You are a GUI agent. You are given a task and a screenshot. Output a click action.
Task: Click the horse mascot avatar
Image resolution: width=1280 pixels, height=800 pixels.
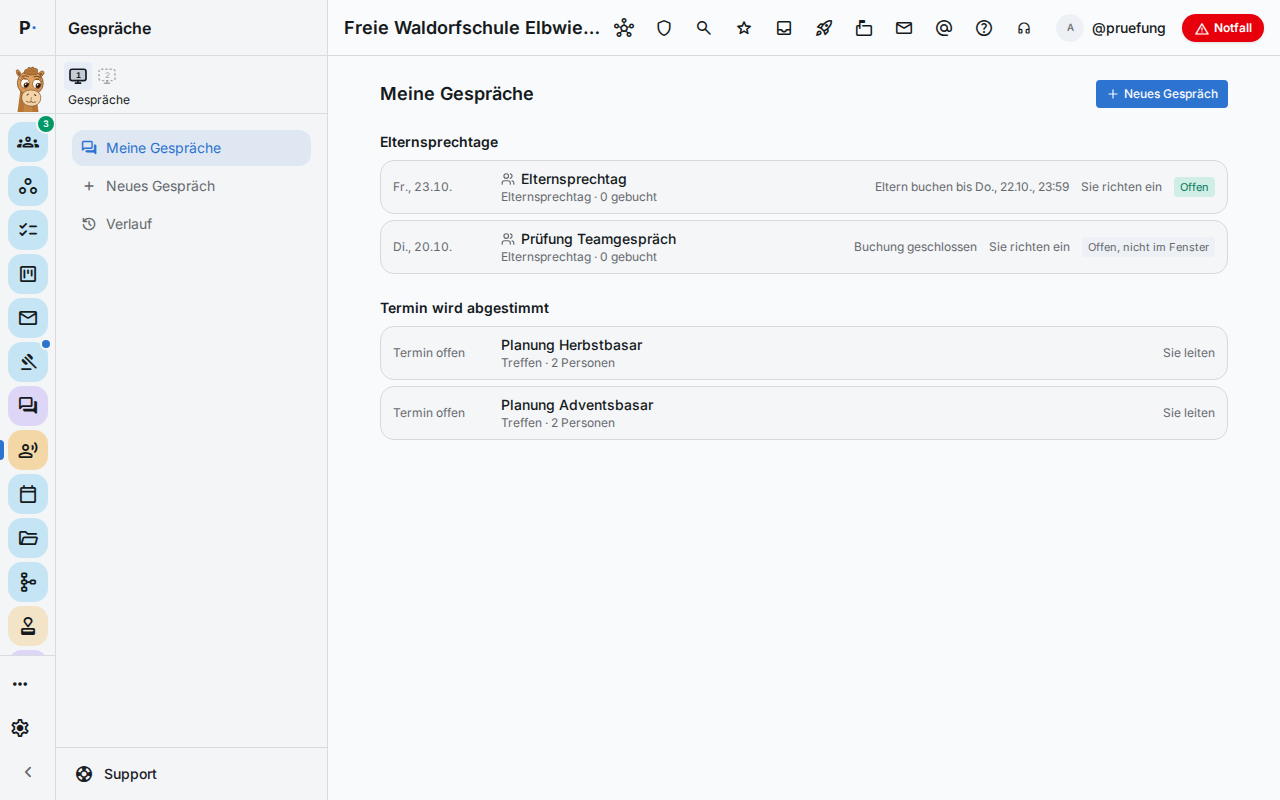click(29, 88)
